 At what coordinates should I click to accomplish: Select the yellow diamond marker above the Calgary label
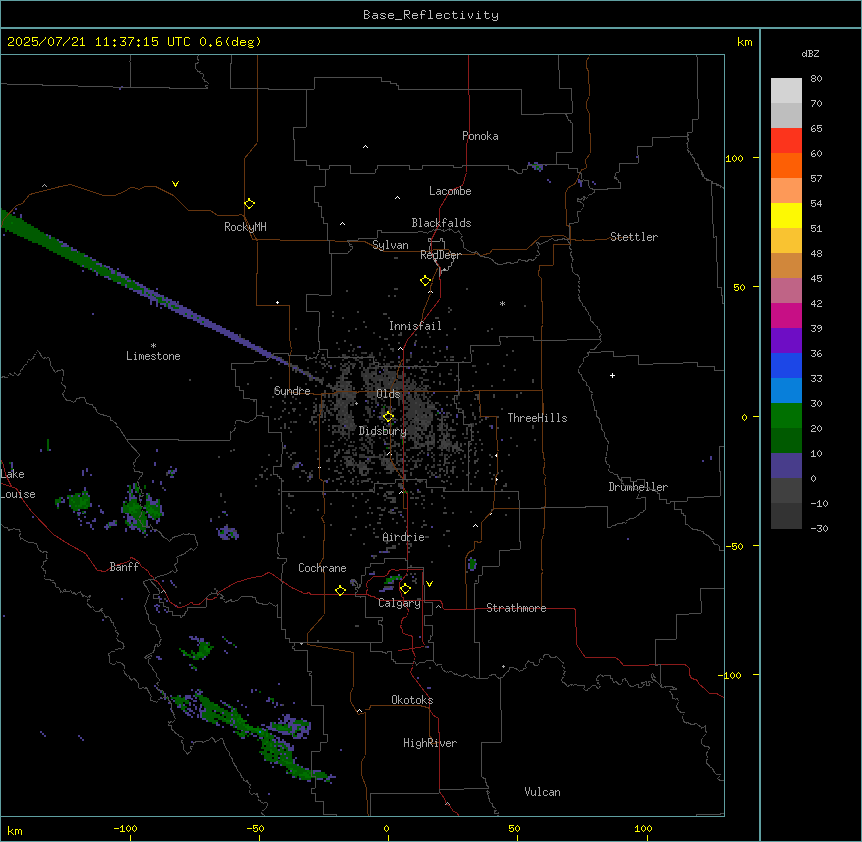click(x=405, y=589)
